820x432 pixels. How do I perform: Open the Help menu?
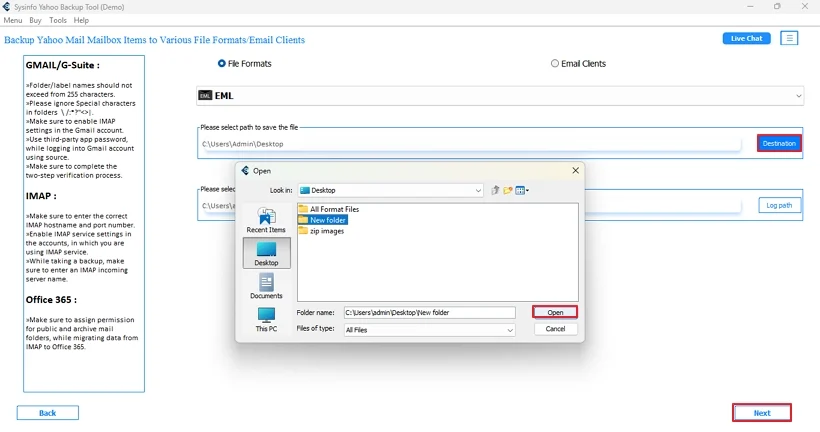[81, 20]
